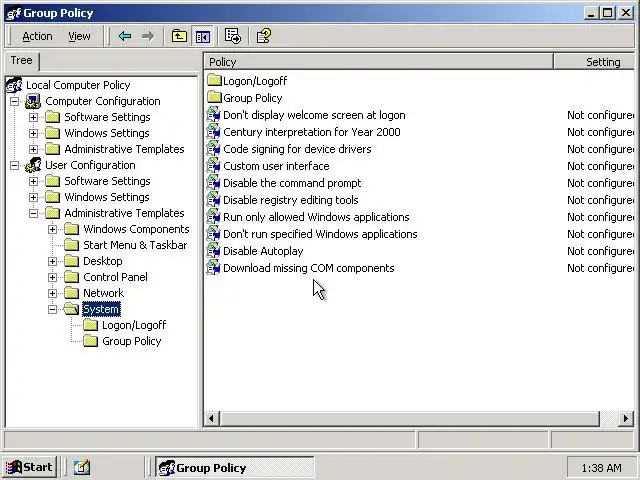
Task: Click the Export List toolbar icon
Action: click(233, 36)
